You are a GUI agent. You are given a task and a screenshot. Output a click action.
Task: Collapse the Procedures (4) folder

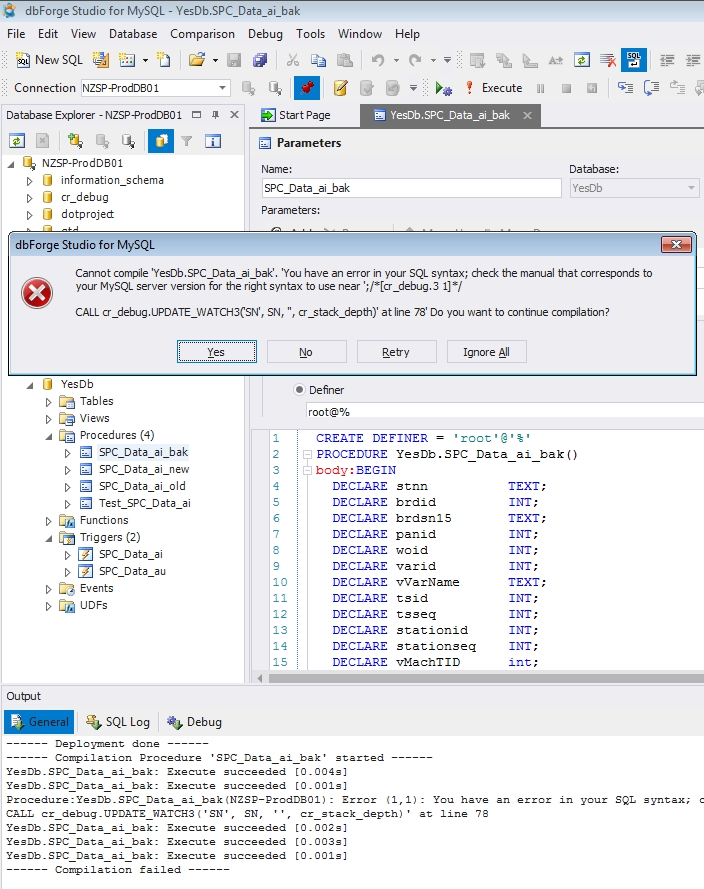click(x=48, y=436)
